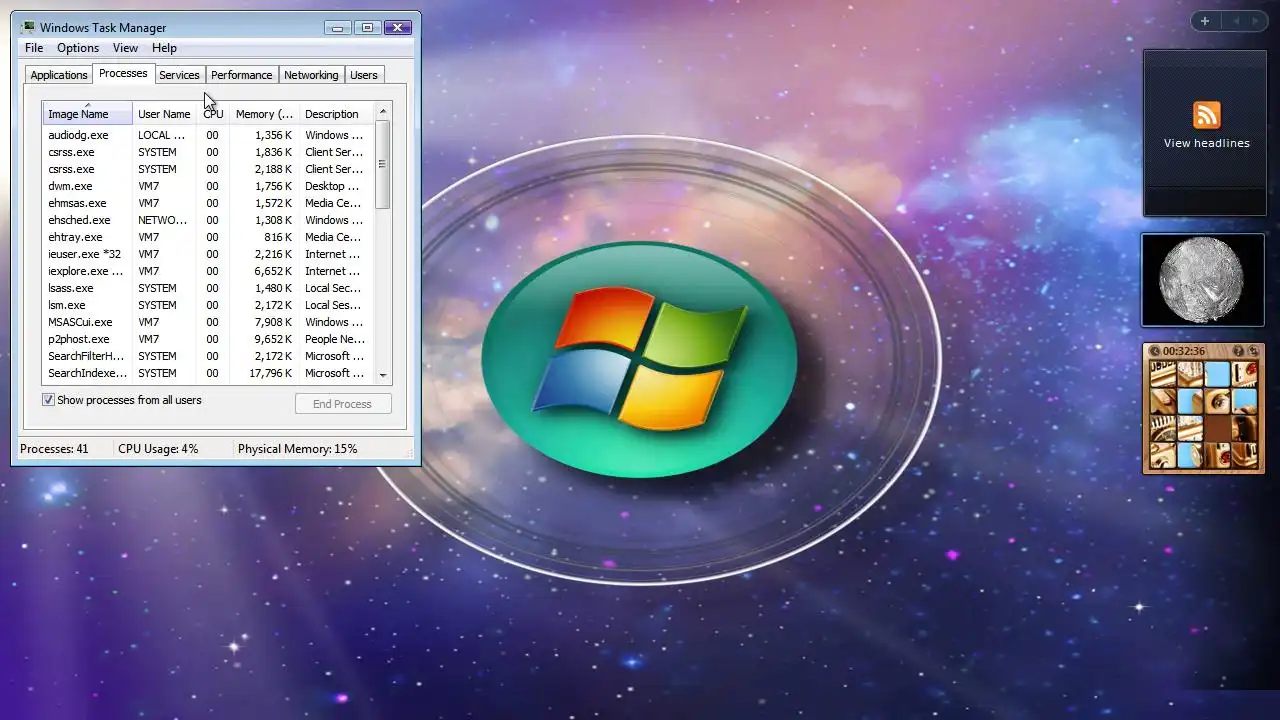This screenshot has height=720, width=1280.
Task: Click 'CPU Usage: 4%' in the status bar
Action: pos(158,449)
